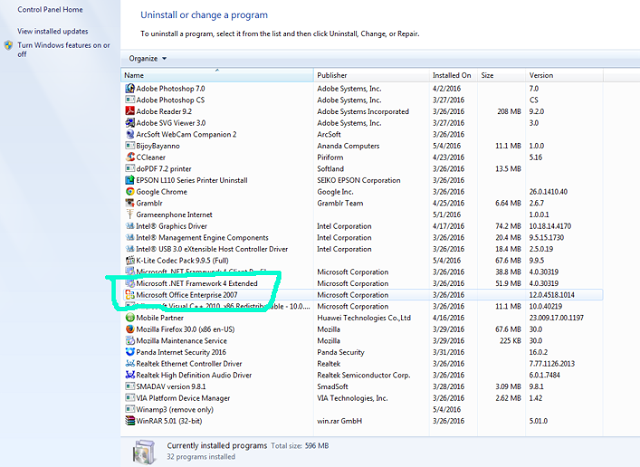Image resolution: width=640 pixels, height=467 pixels.
Task: Click the SMADAV version 9.8.1 icon
Action: (x=130, y=386)
